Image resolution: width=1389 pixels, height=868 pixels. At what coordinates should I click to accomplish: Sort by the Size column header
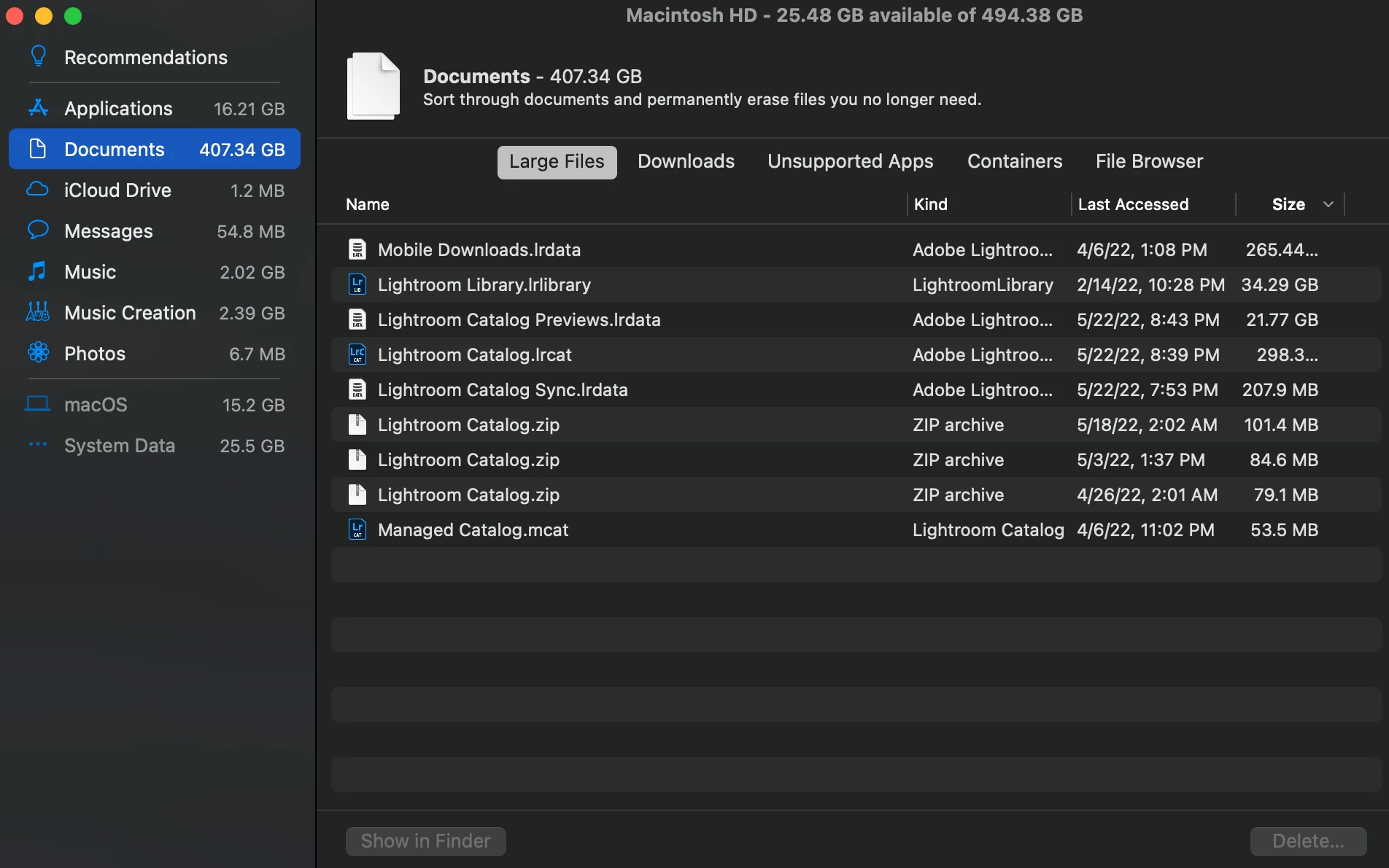tap(1288, 204)
